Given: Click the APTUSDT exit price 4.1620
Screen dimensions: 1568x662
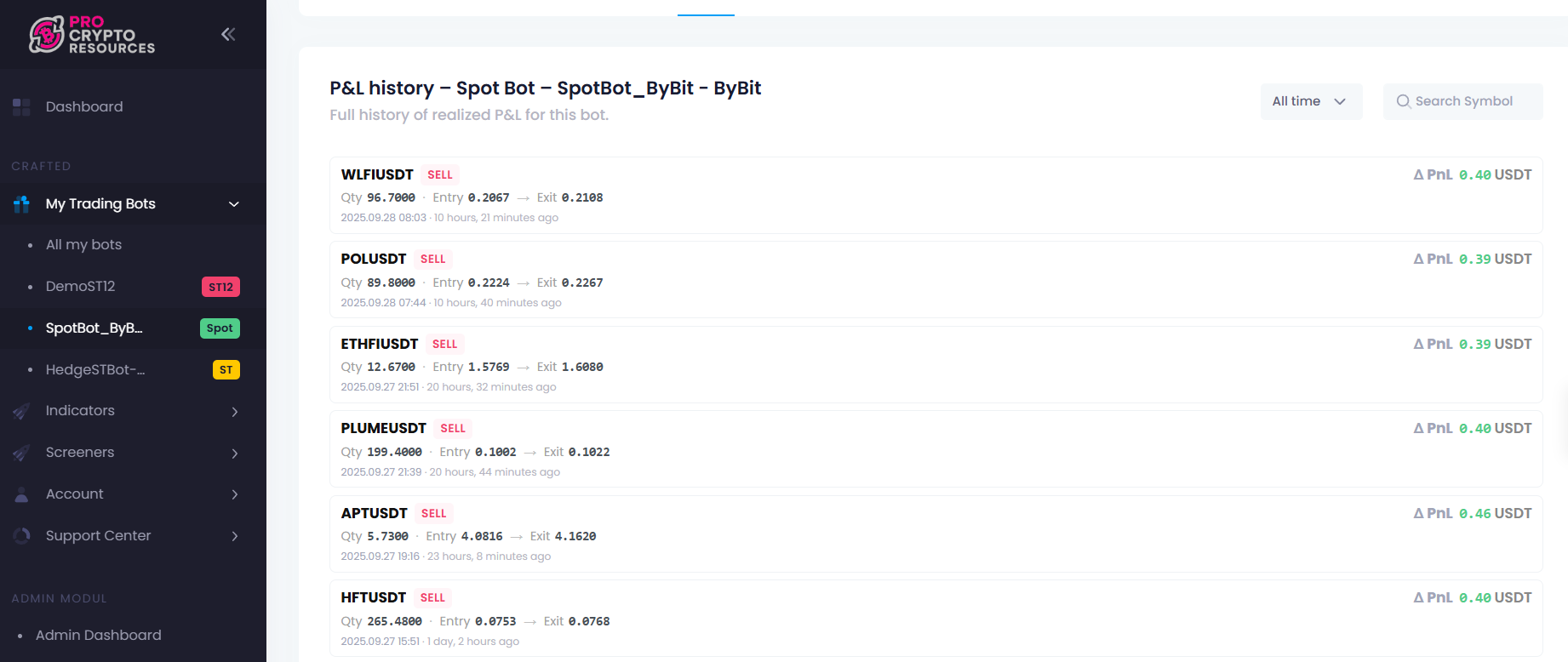Looking at the screenshot, I should pos(575,536).
